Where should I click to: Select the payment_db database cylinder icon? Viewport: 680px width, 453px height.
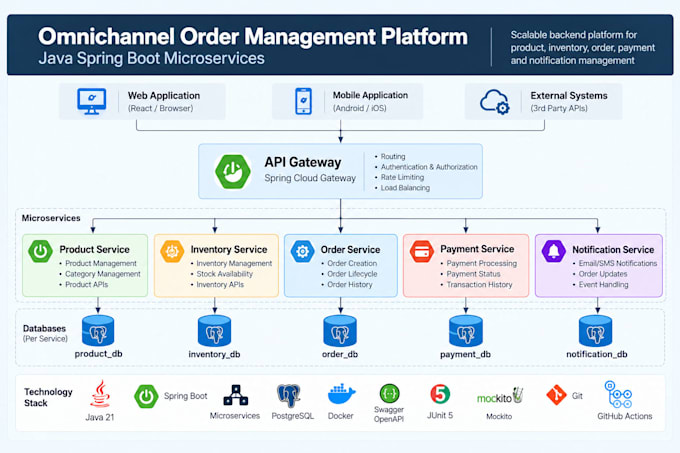(466, 331)
